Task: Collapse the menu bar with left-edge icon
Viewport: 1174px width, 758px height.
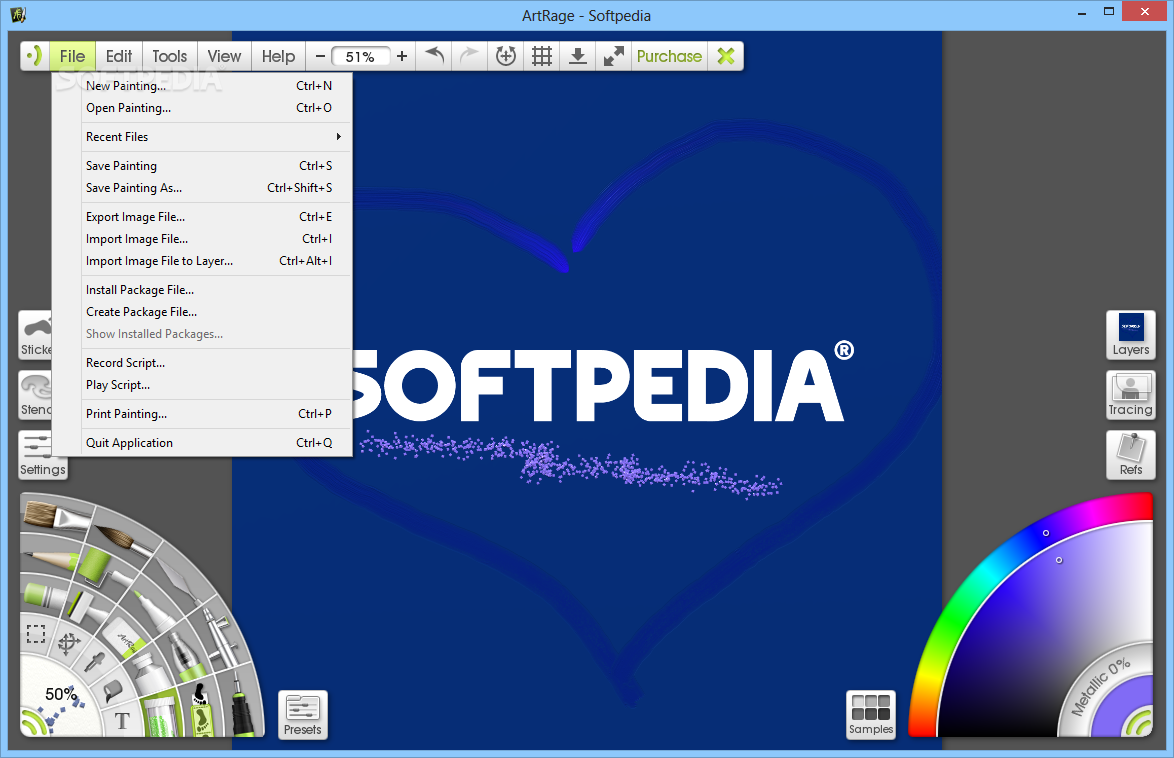Action: (34, 56)
